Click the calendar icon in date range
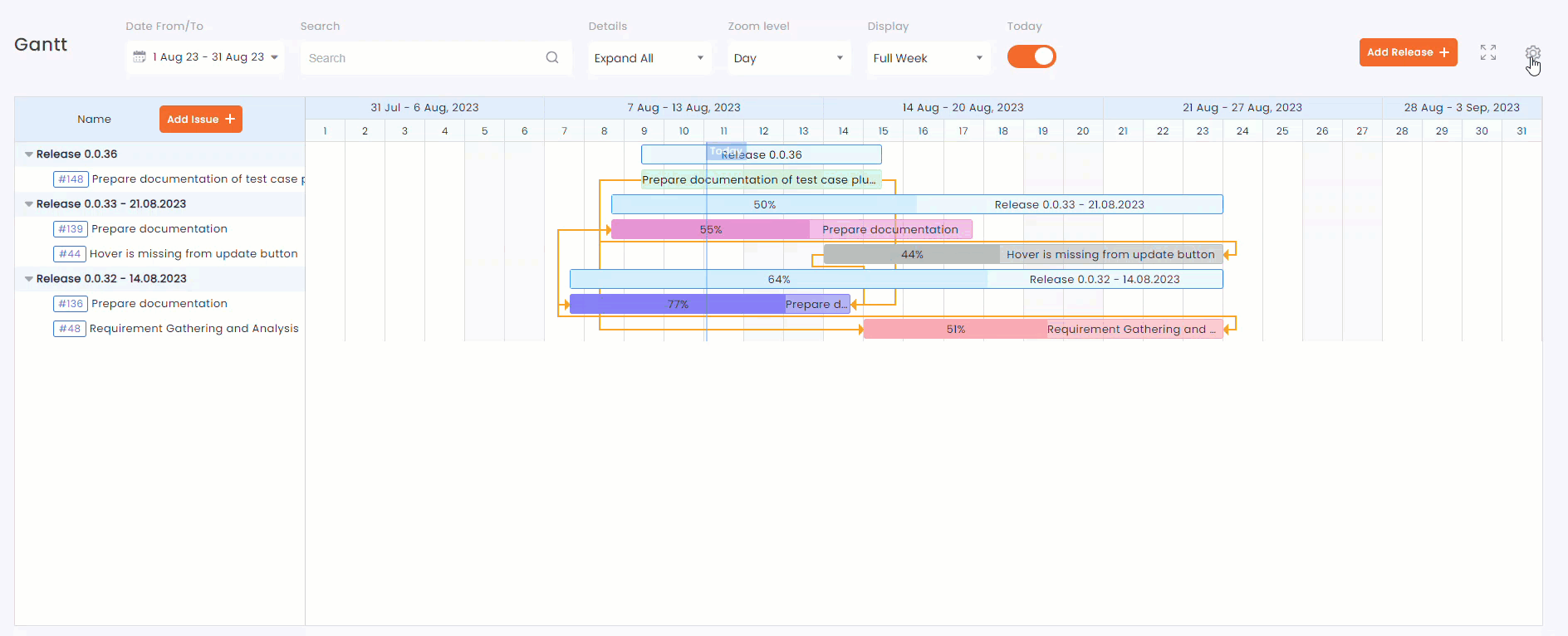This screenshot has height=636, width=1568. point(140,57)
